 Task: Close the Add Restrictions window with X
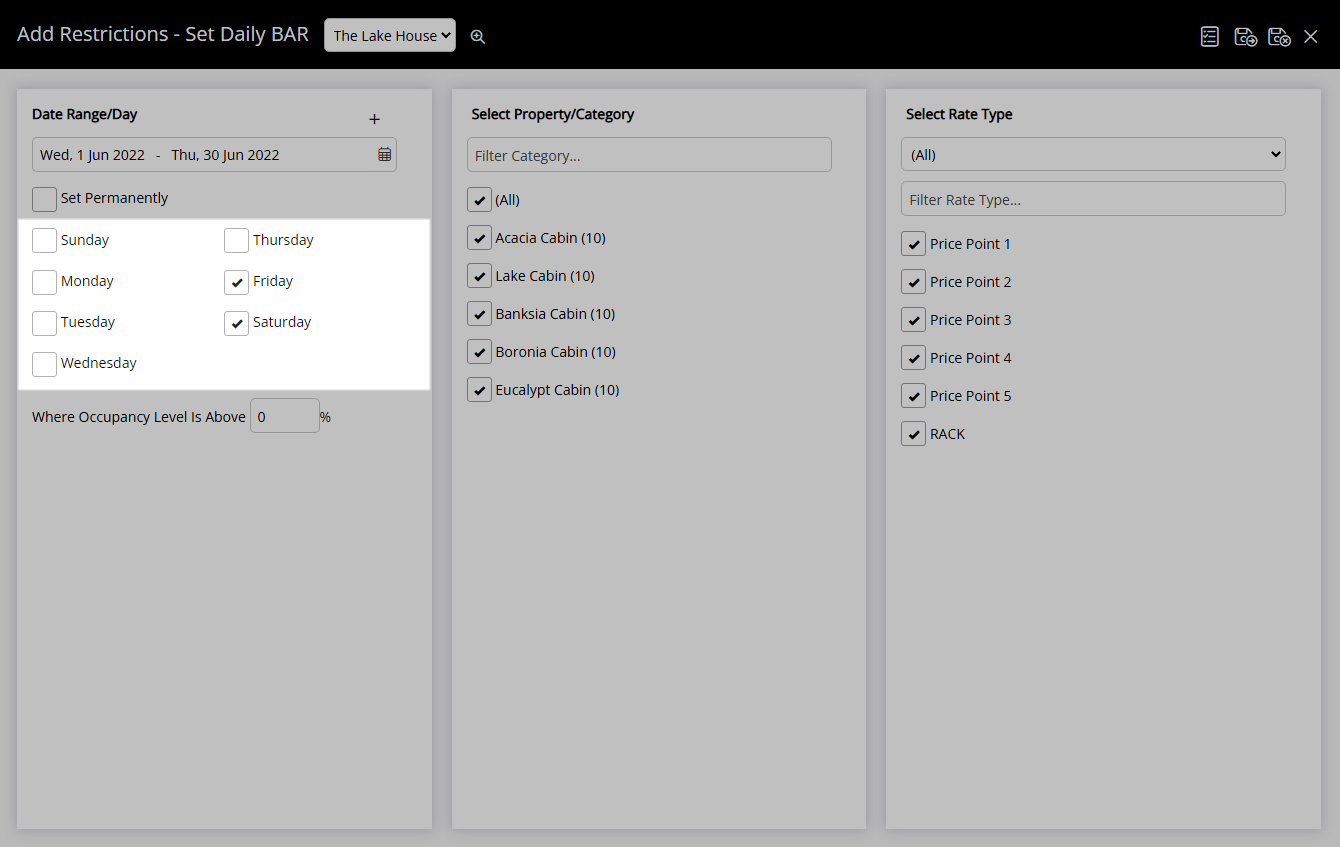pyautogui.click(x=1311, y=36)
